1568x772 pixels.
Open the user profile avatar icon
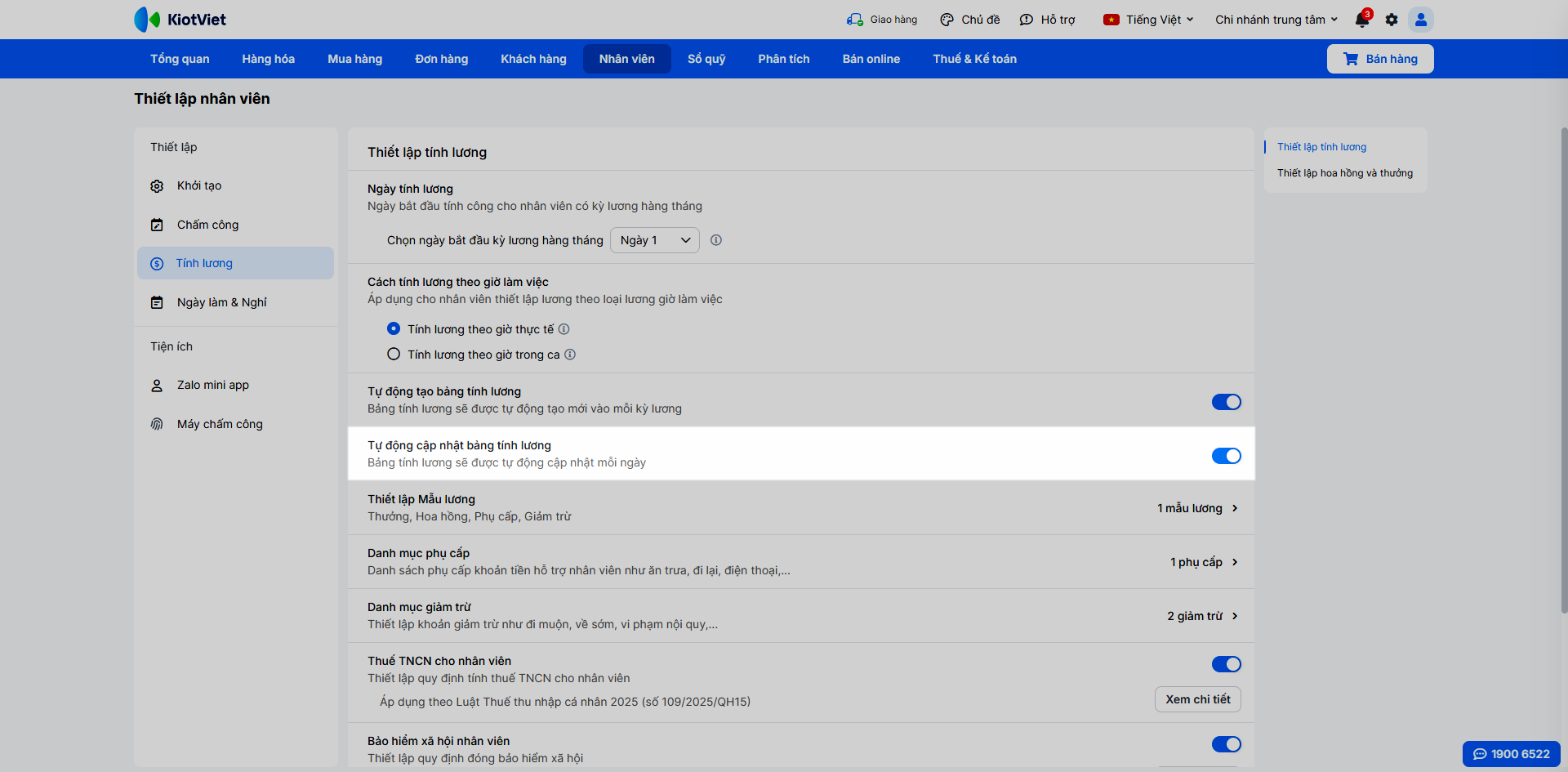click(x=1421, y=20)
